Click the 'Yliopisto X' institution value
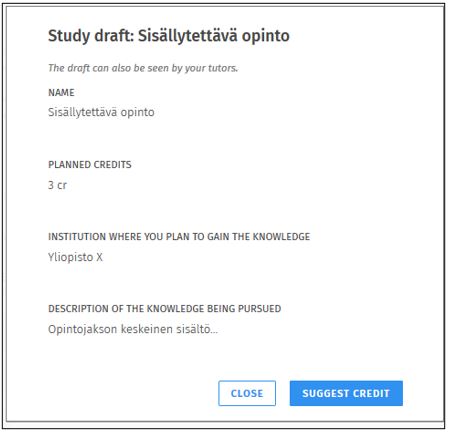This screenshot has width=450, height=434. [x=75, y=257]
